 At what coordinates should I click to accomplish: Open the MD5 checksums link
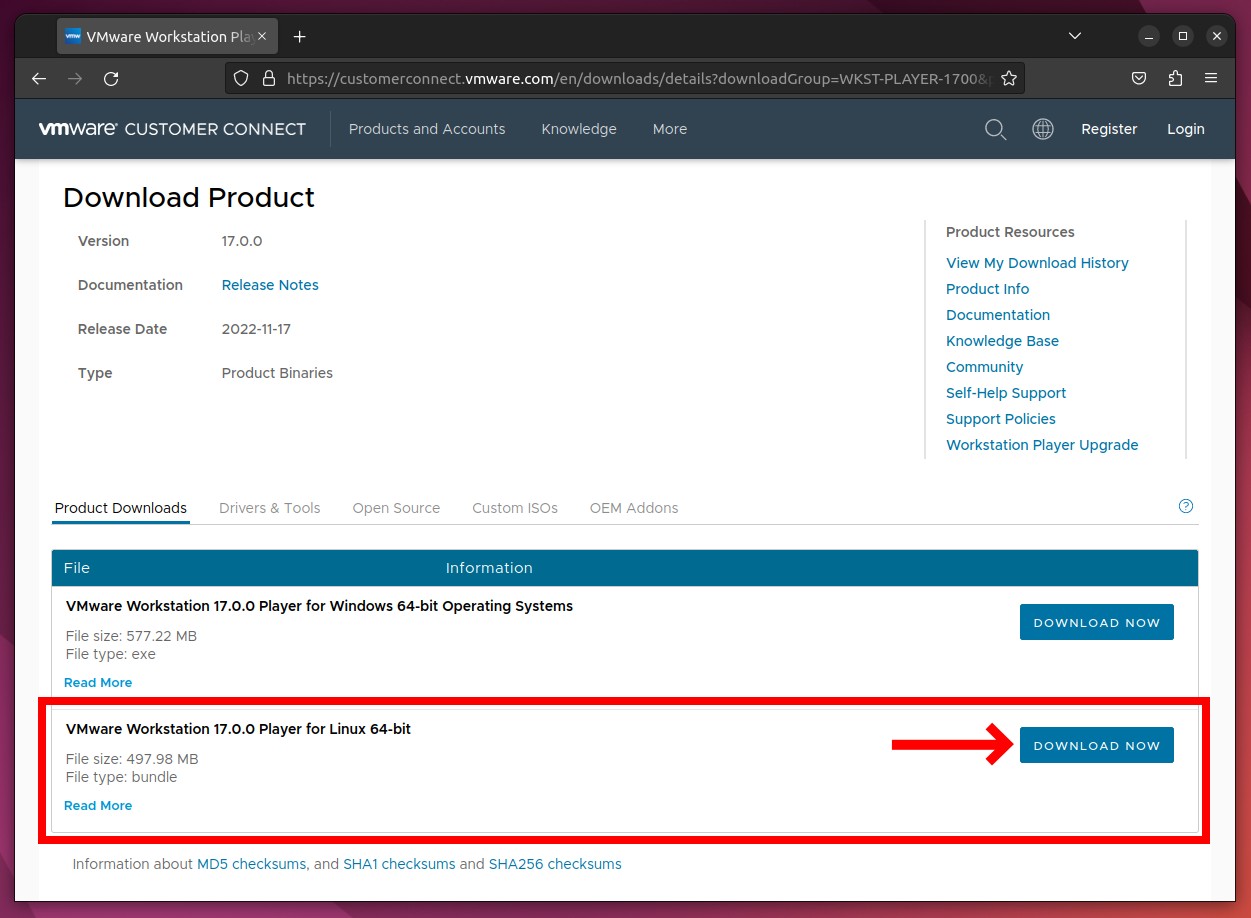tap(251, 864)
